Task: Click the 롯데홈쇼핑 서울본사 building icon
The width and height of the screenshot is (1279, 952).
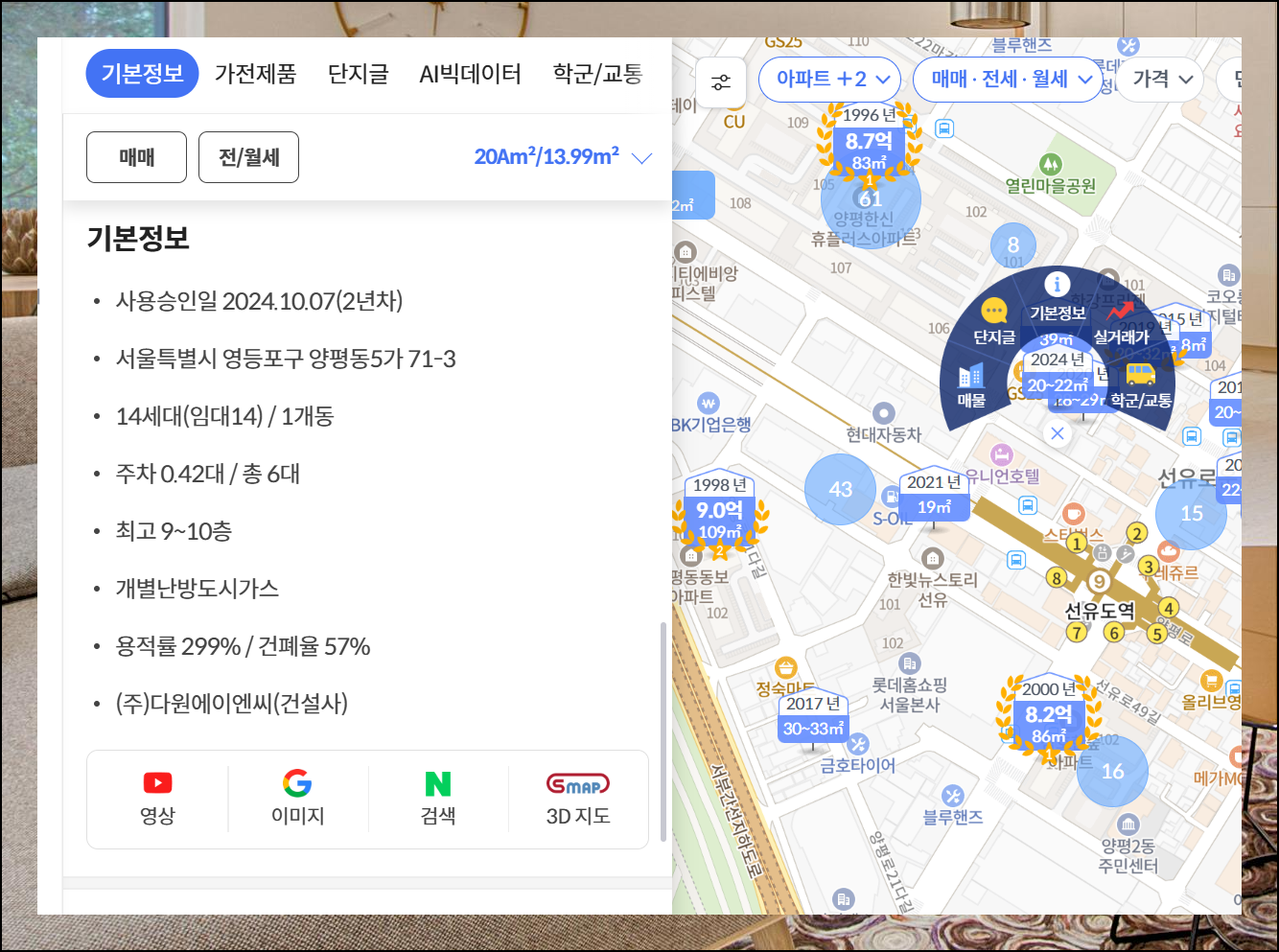Action: coord(909,662)
